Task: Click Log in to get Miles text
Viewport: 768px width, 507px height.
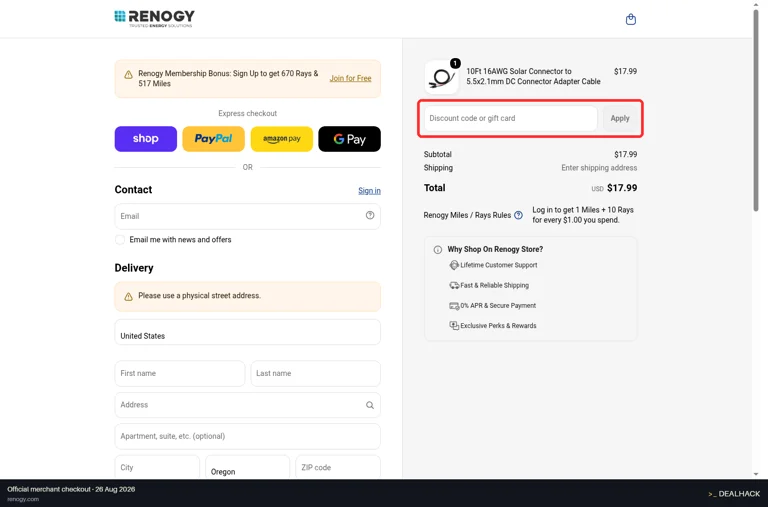Action: [x=583, y=215]
